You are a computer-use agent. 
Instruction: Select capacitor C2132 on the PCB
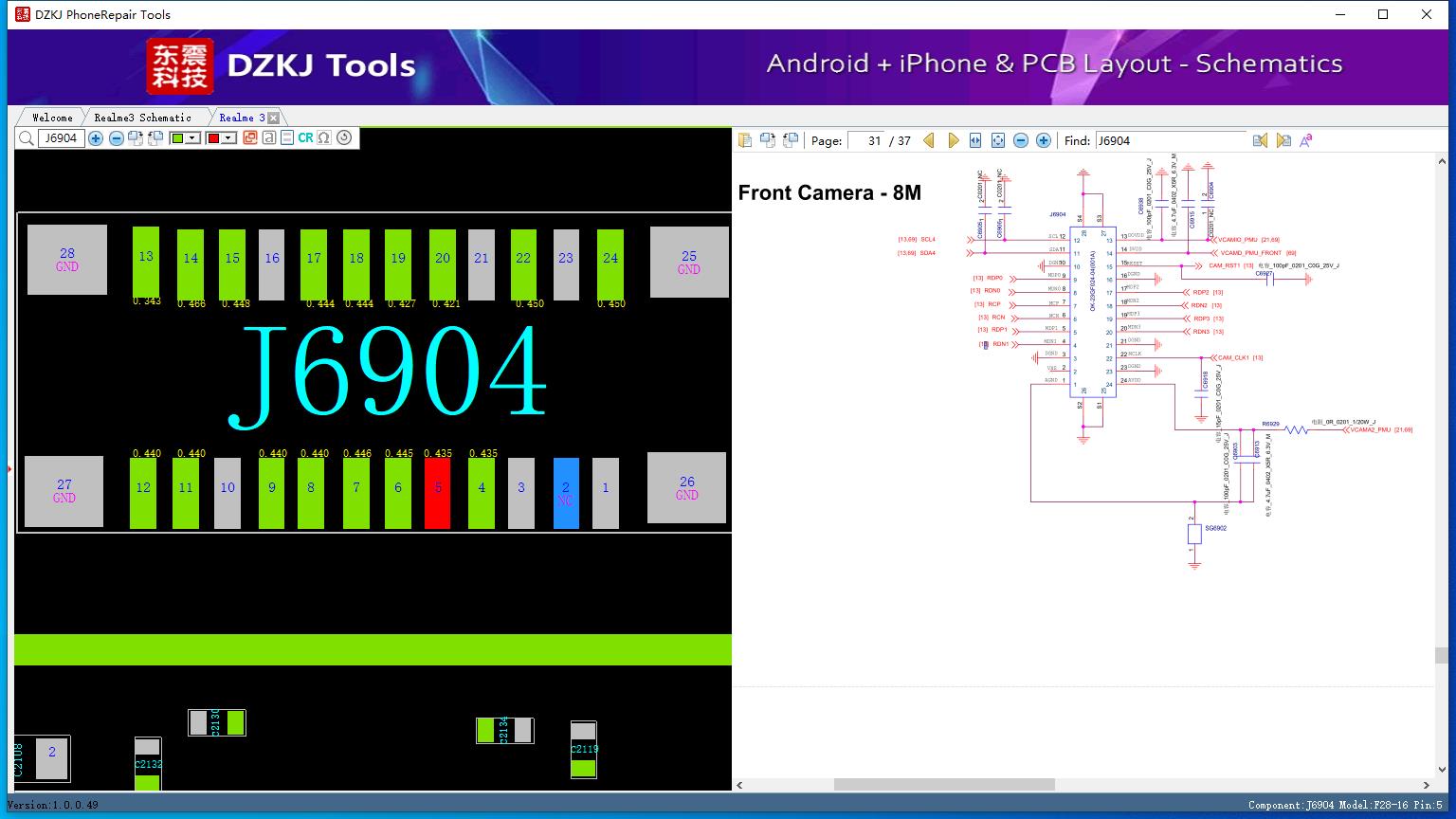[x=148, y=764]
